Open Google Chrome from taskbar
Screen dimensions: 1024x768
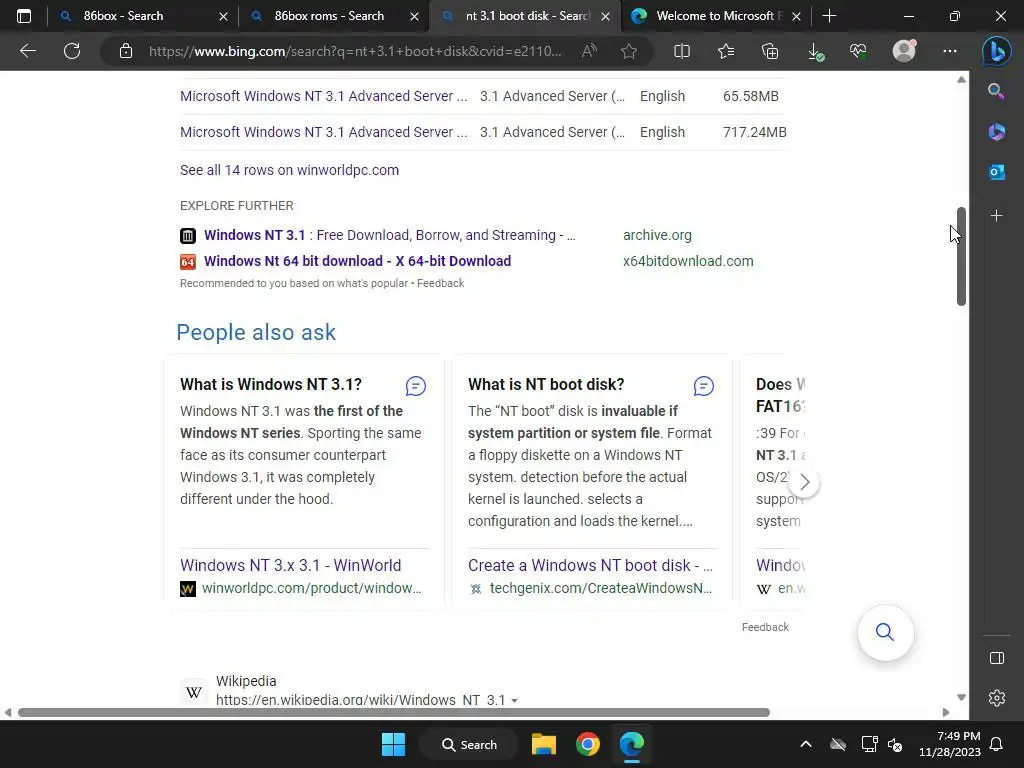click(x=588, y=744)
